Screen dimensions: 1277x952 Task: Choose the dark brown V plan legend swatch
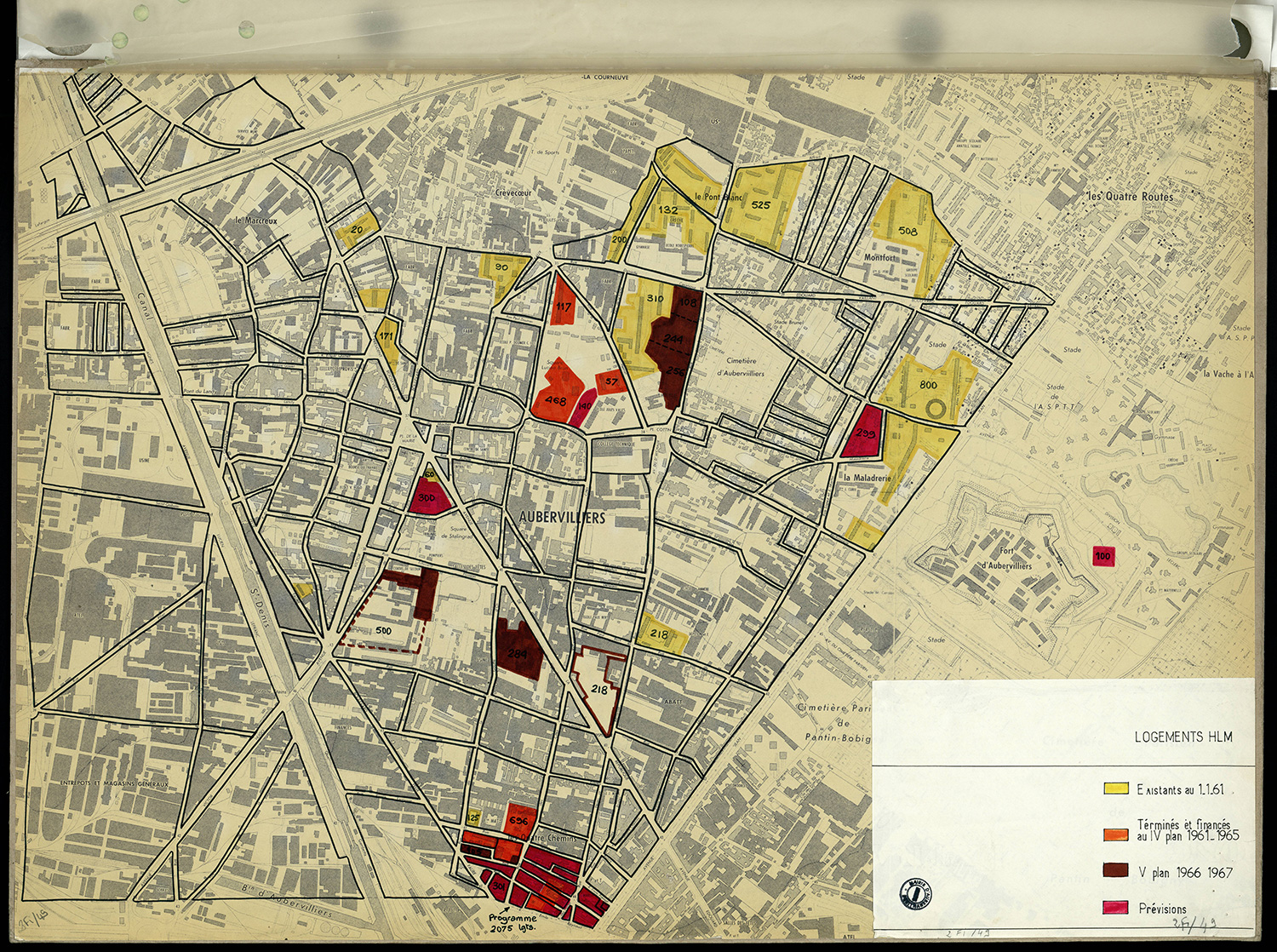pyautogui.click(x=1116, y=870)
